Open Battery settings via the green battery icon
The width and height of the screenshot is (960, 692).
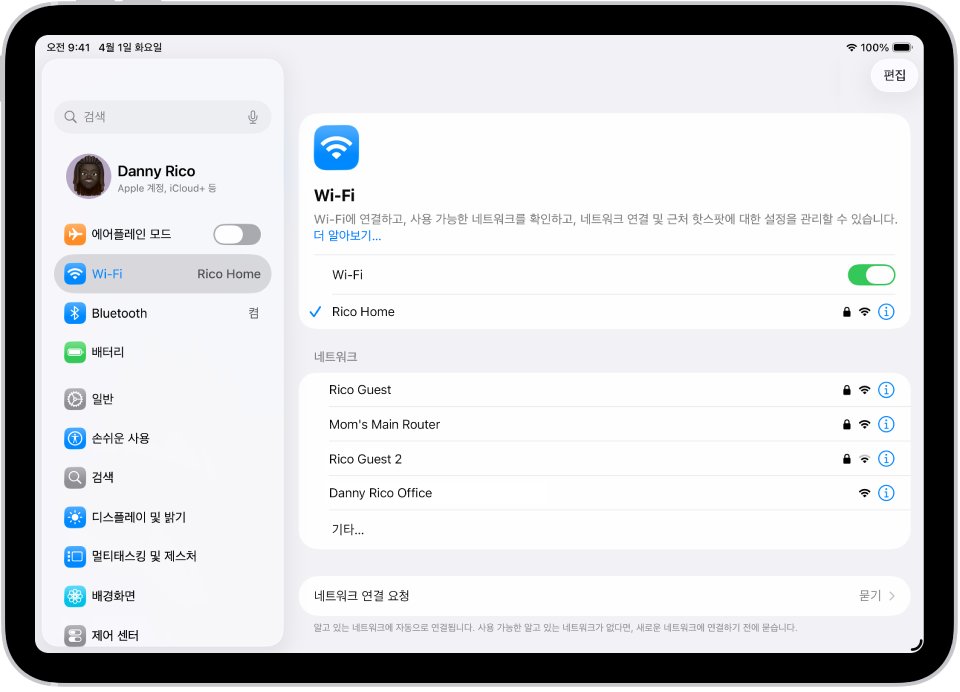75,352
